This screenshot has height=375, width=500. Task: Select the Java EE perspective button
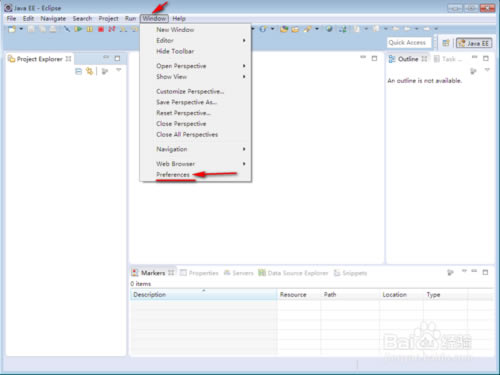pos(474,43)
